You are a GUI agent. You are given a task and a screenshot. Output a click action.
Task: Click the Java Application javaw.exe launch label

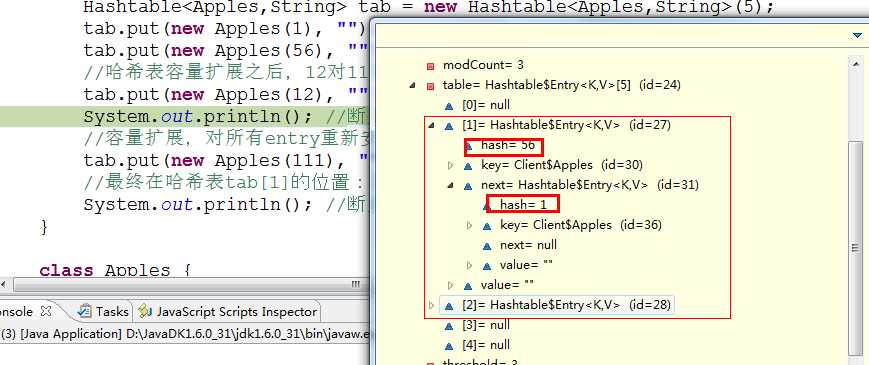click(185, 334)
